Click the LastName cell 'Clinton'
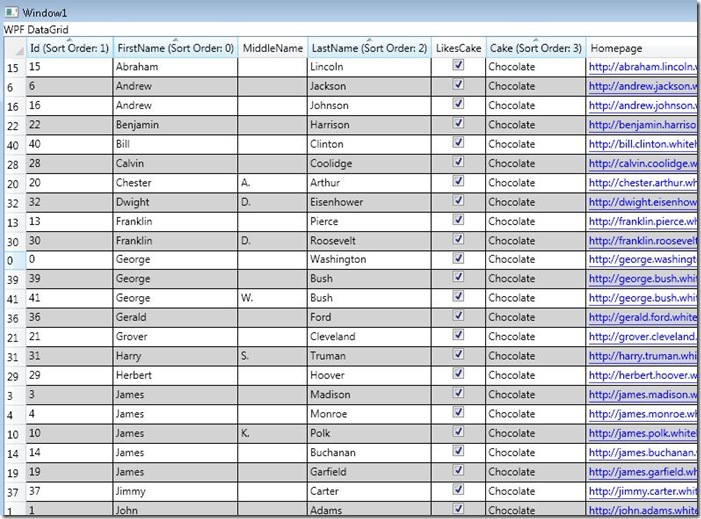The image size is (701, 519). 369,144
